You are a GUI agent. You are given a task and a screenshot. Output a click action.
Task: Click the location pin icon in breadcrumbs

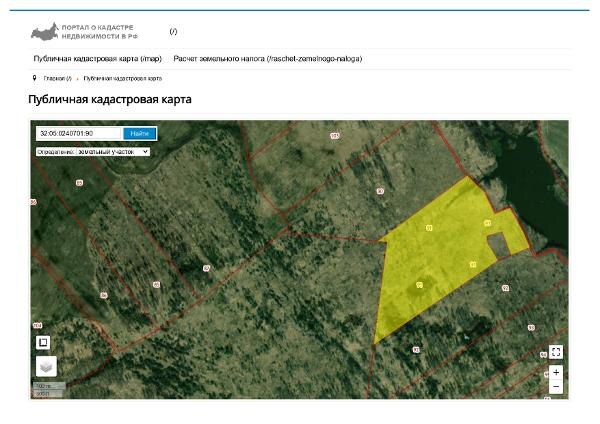click(x=34, y=78)
